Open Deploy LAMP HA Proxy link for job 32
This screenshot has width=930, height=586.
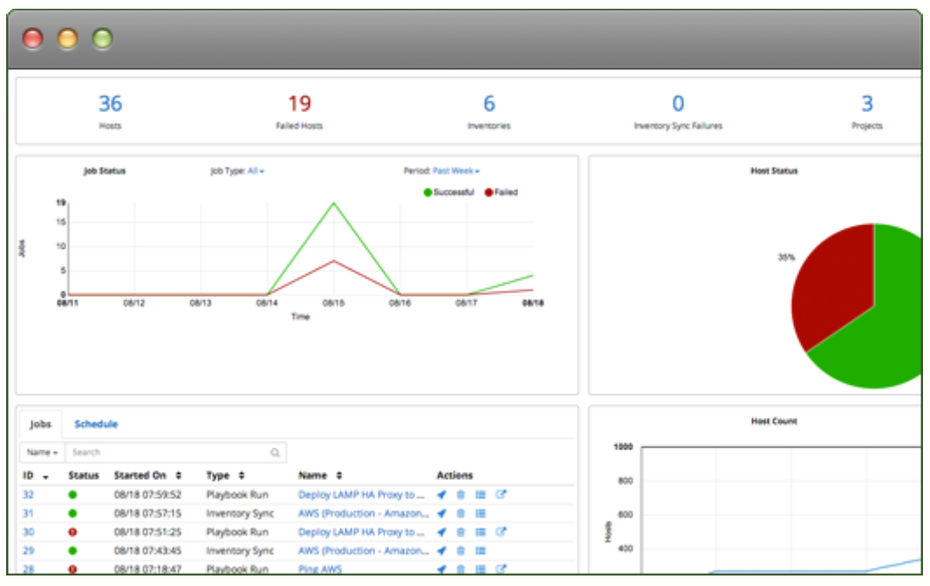click(x=361, y=495)
